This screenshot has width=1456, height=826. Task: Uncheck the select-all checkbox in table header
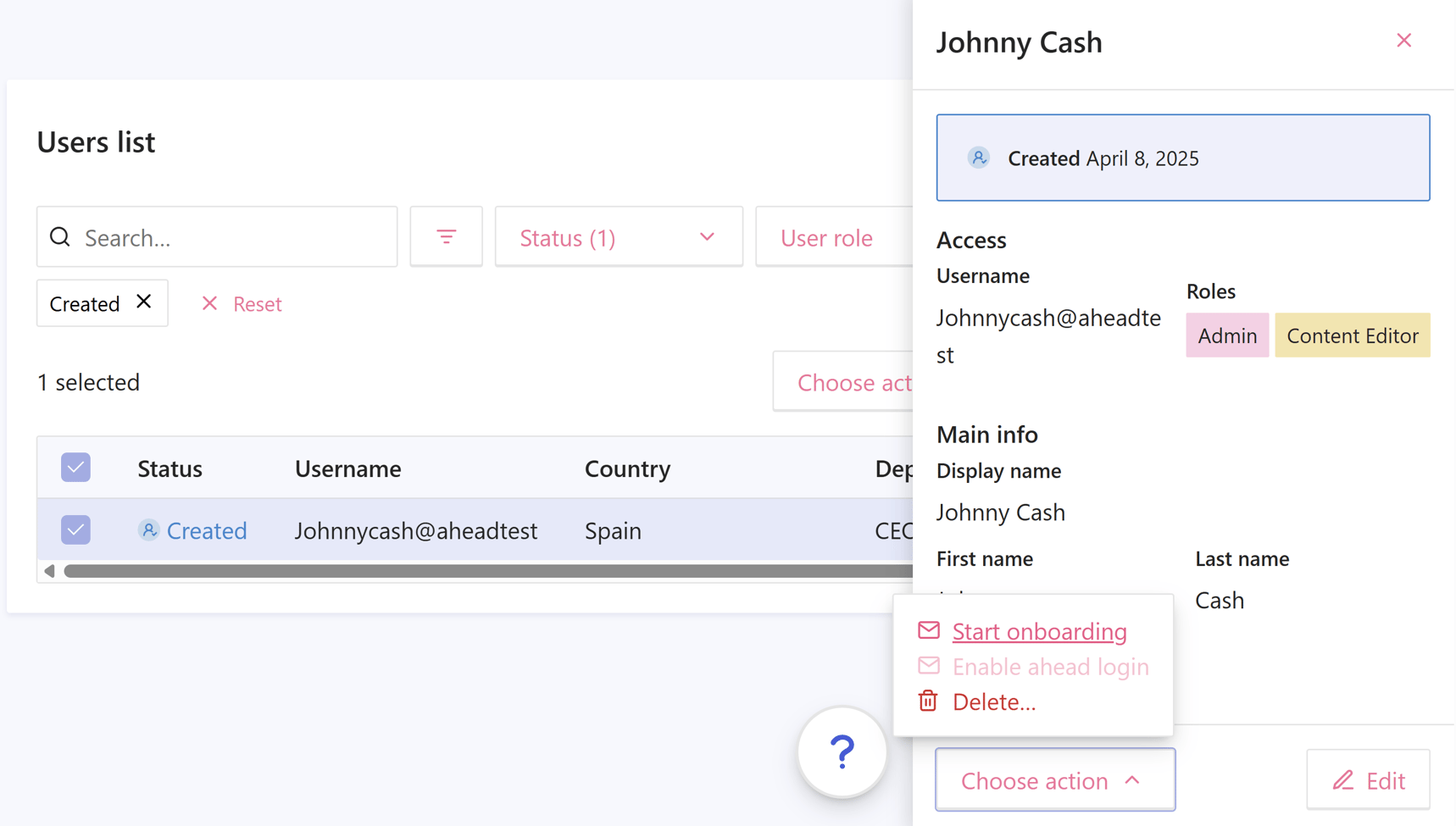pyautogui.click(x=75, y=467)
